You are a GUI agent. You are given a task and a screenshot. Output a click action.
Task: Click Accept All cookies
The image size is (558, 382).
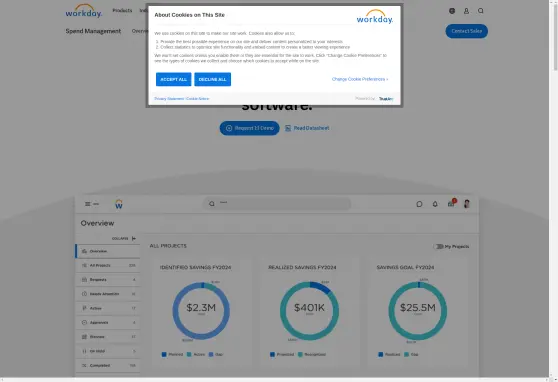[x=173, y=79]
